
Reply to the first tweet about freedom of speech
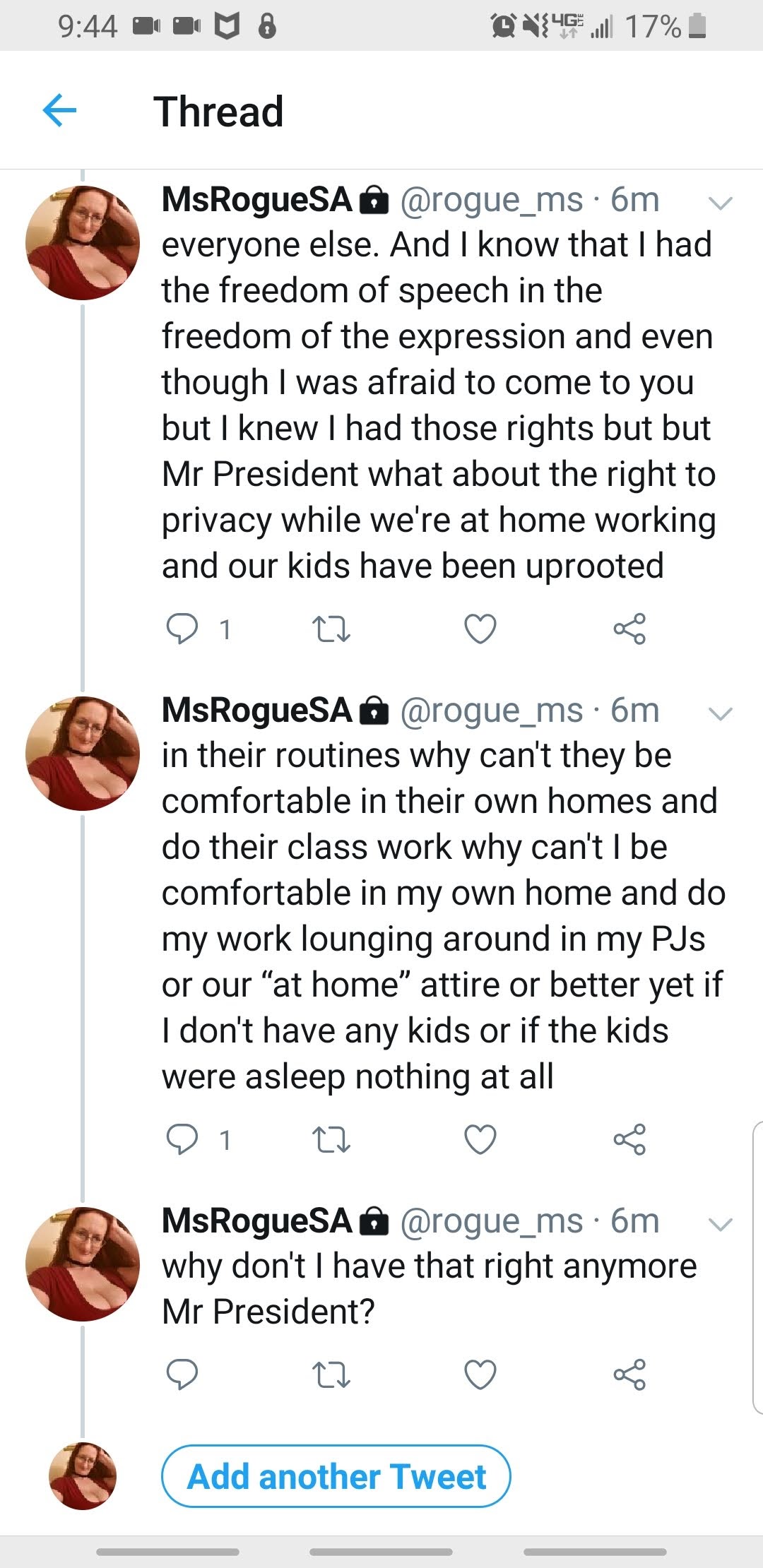point(182,629)
